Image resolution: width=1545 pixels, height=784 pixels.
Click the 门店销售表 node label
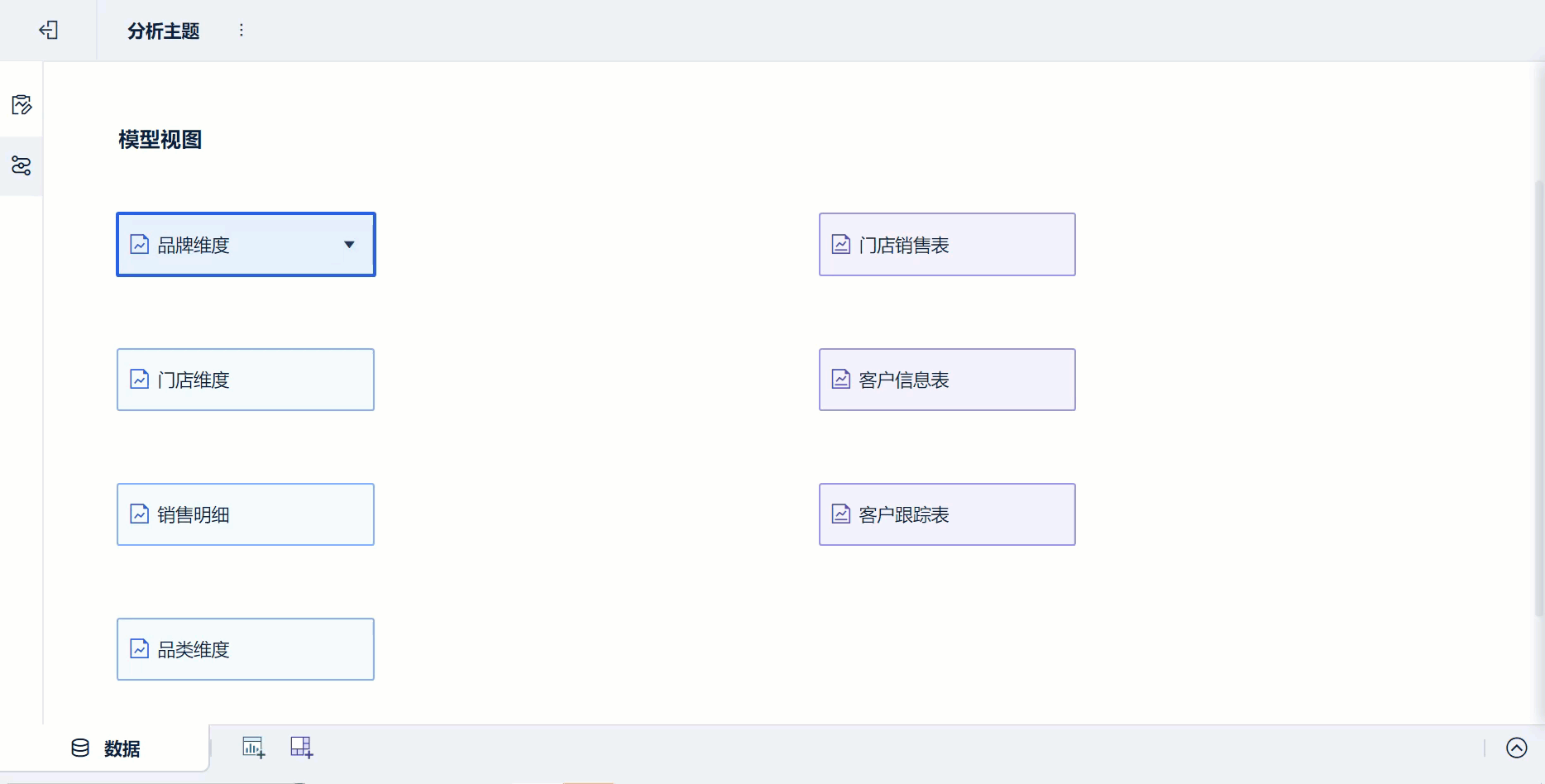click(904, 246)
